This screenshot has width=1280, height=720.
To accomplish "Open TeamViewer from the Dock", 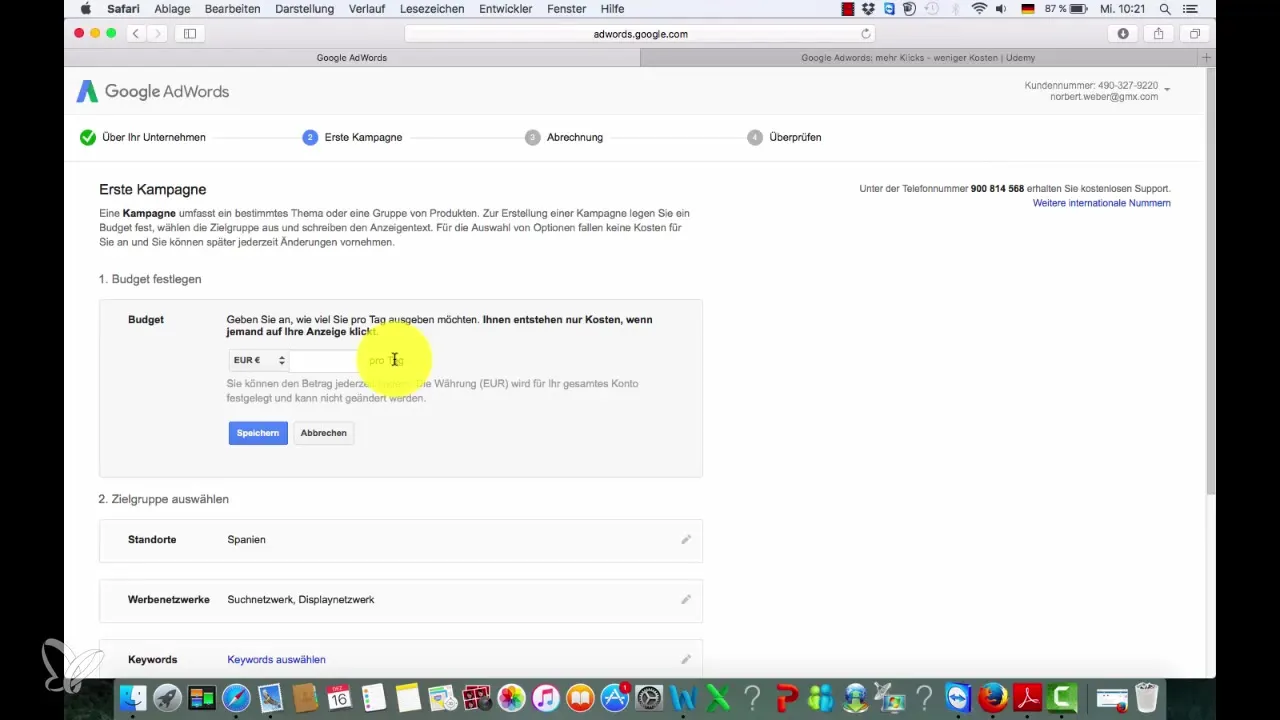I will tap(958, 698).
